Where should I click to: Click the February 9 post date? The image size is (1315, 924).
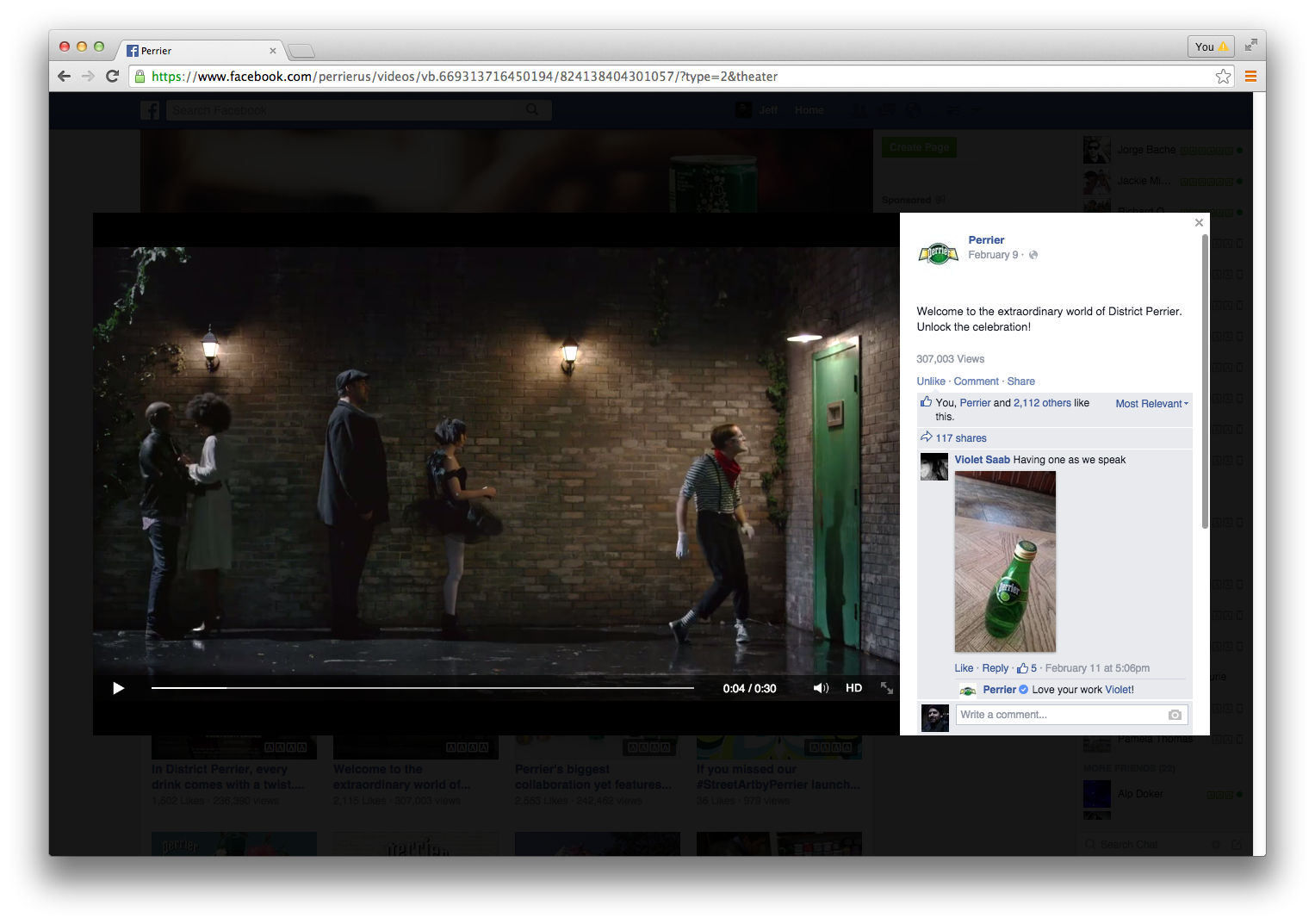coord(993,255)
